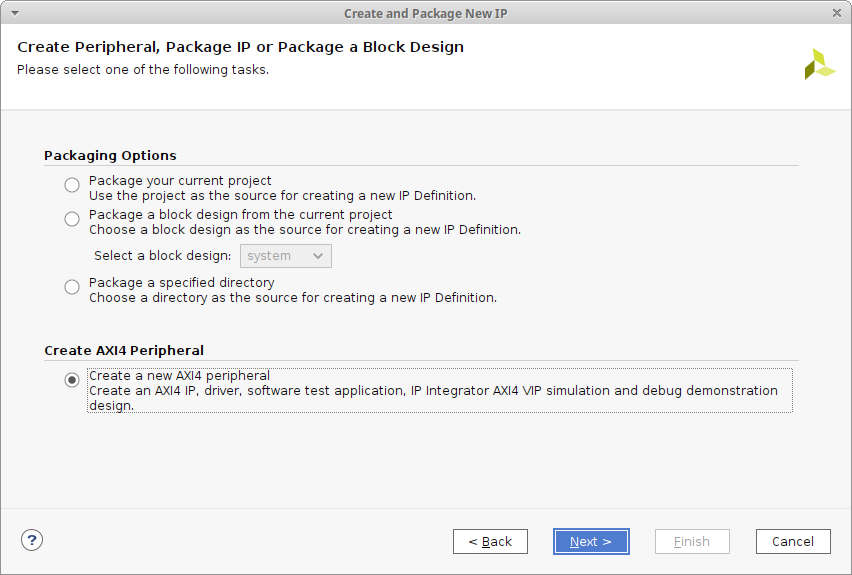The image size is (852, 575).
Task: Choose 'Package a block design' radio option
Action: point(72,219)
